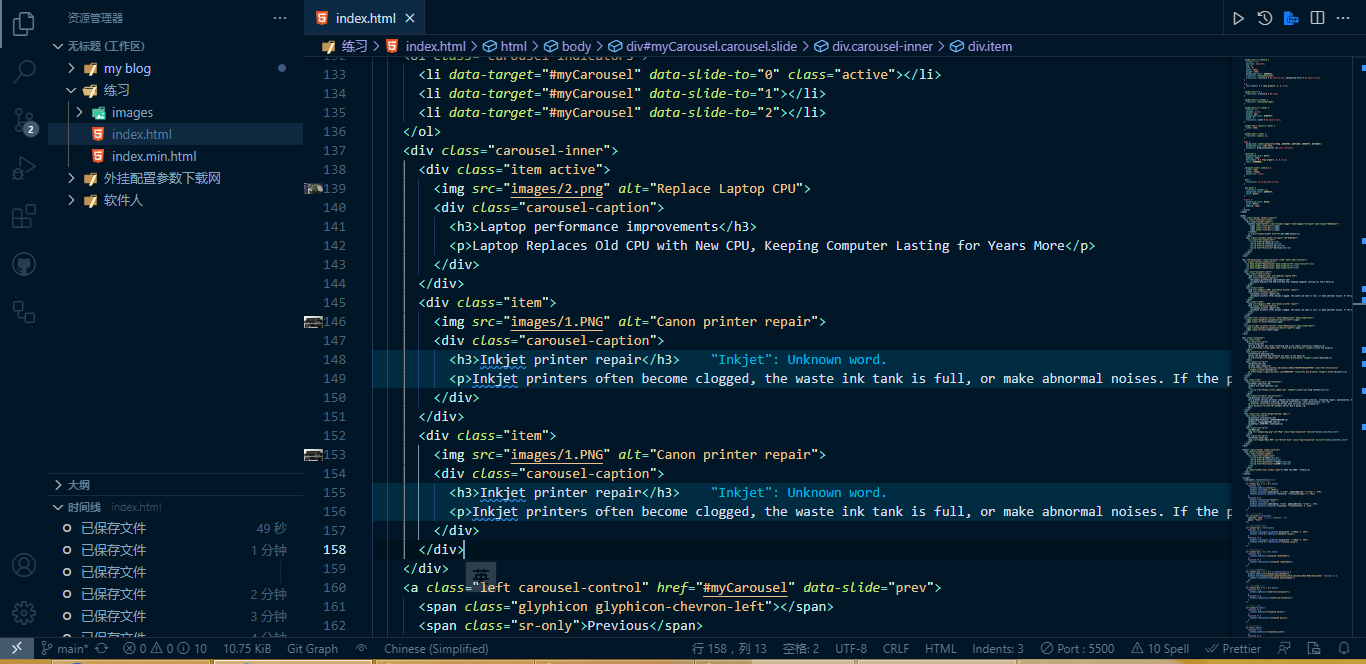1366x664 pixels.
Task: Open the Search view in activity bar
Action: pos(24,71)
